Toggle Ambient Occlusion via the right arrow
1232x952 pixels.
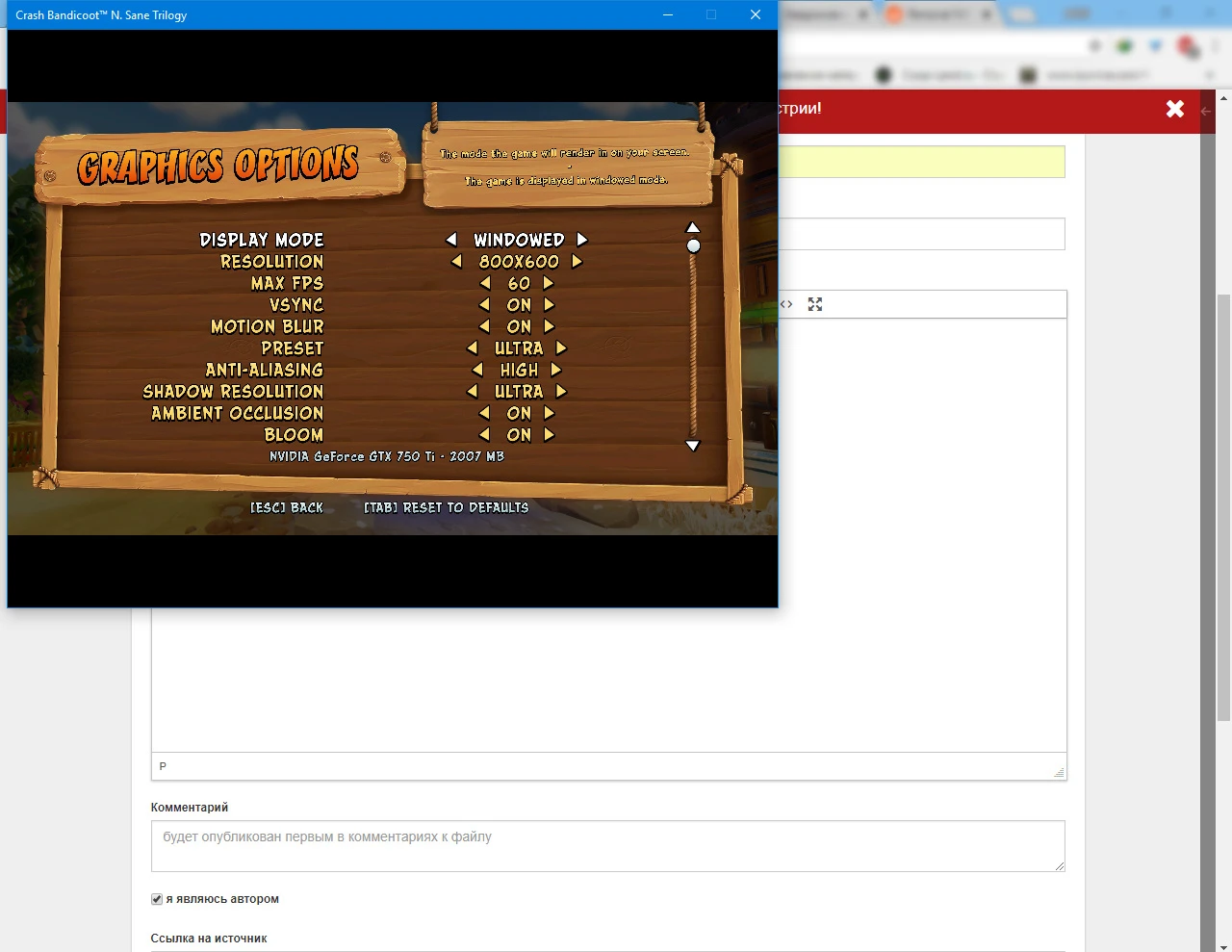pyautogui.click(x=549, y=413)
